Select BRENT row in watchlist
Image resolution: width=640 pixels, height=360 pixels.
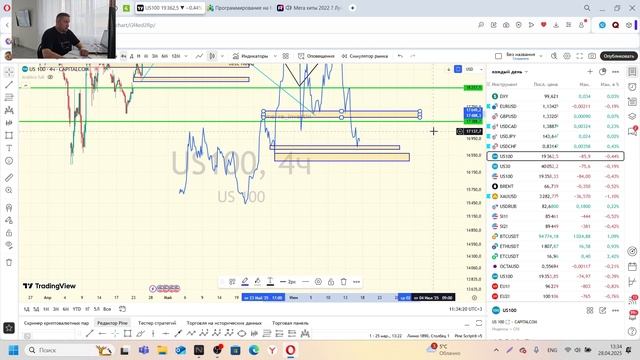click(556, 186)
